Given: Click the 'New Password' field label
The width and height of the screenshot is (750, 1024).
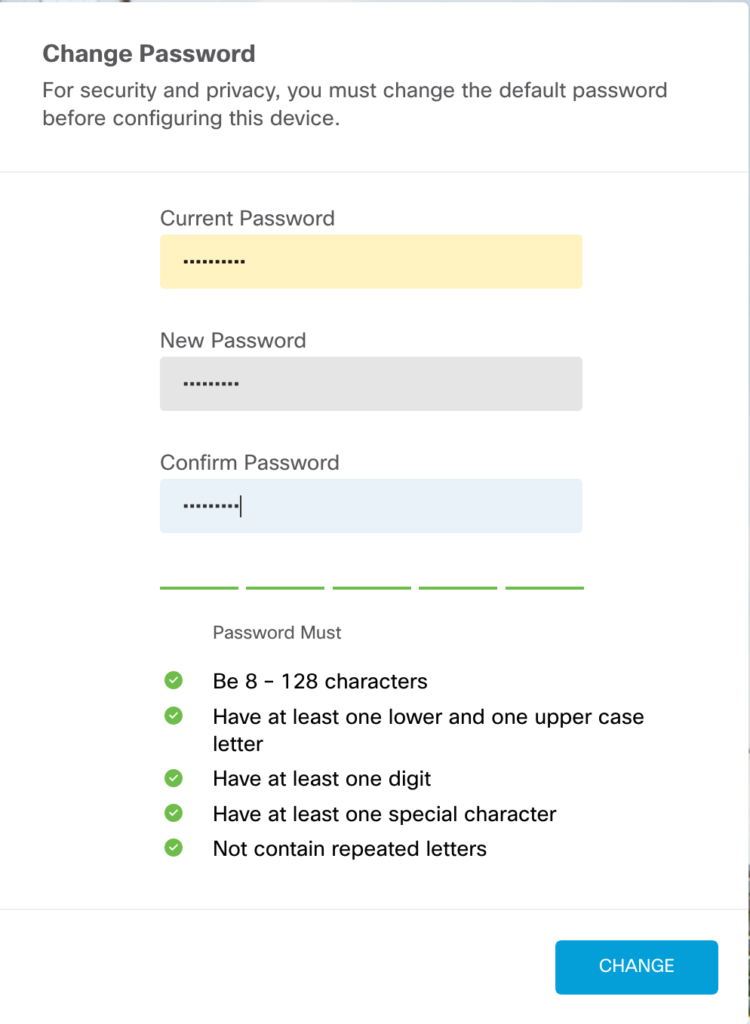Looking at the screenshot, I should [233, 340].
